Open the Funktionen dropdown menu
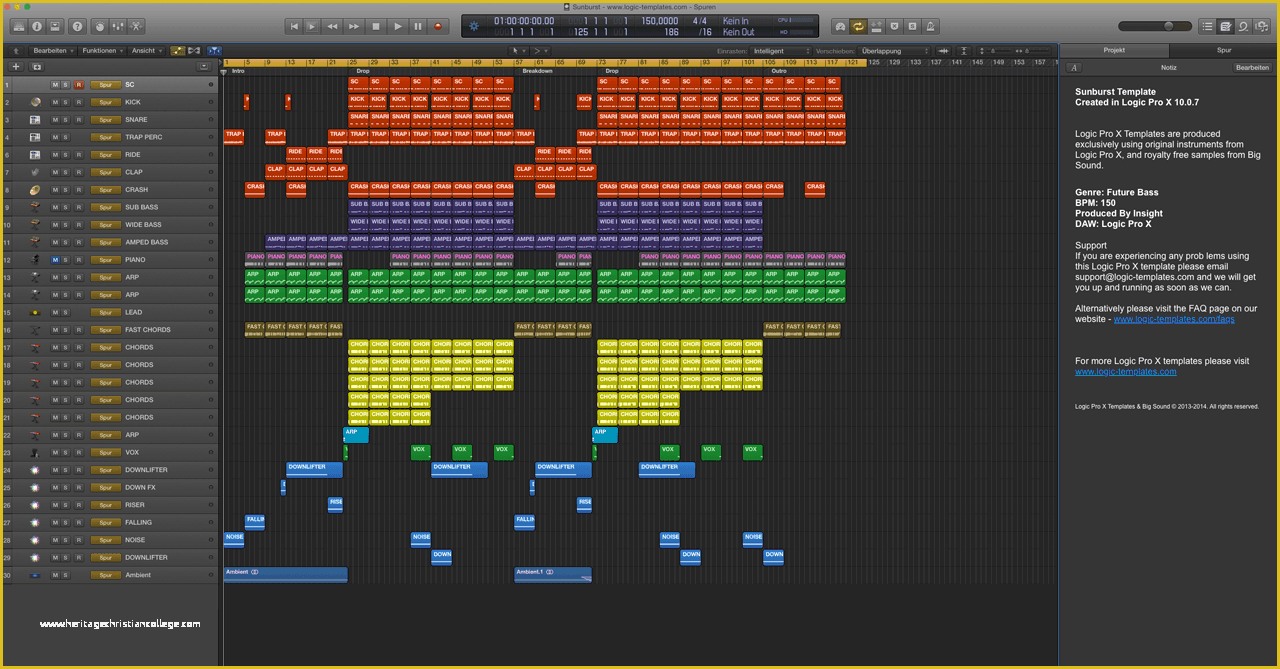Viewport: 1280px width, 669px height. [103, 50]
